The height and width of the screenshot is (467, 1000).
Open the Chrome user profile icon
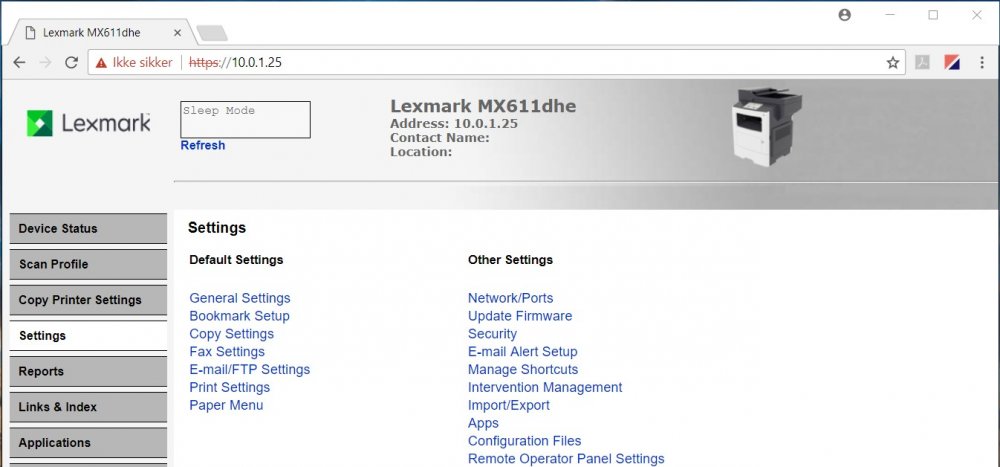tap(845, 15)
